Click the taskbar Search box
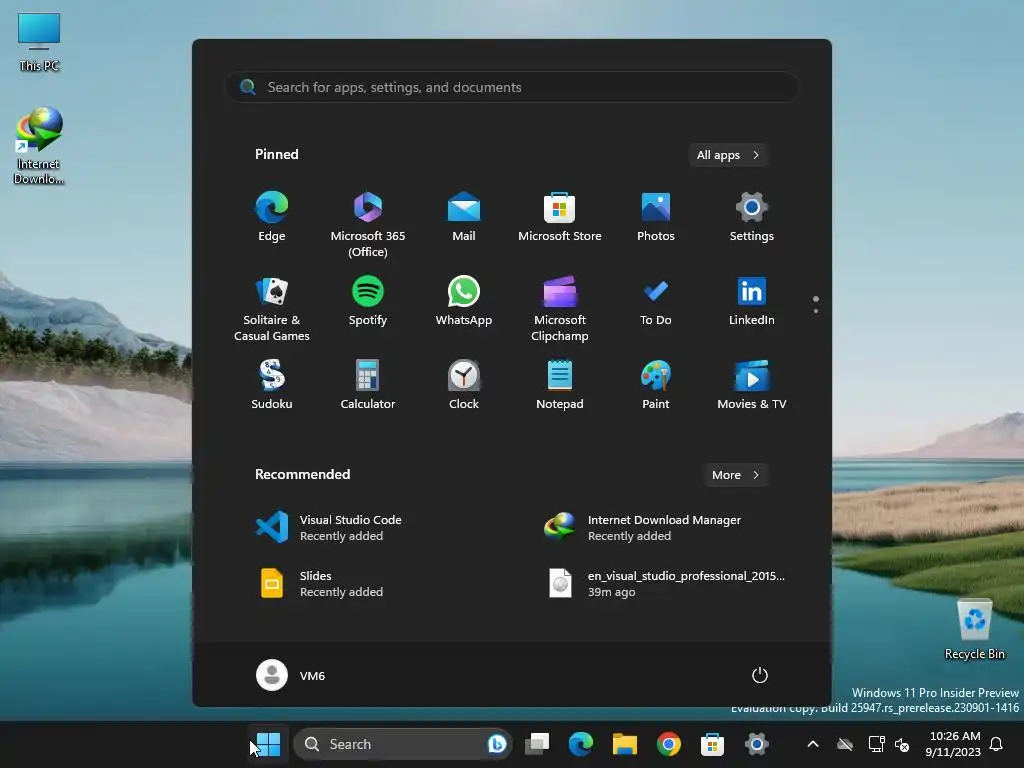 click(402, 744)
